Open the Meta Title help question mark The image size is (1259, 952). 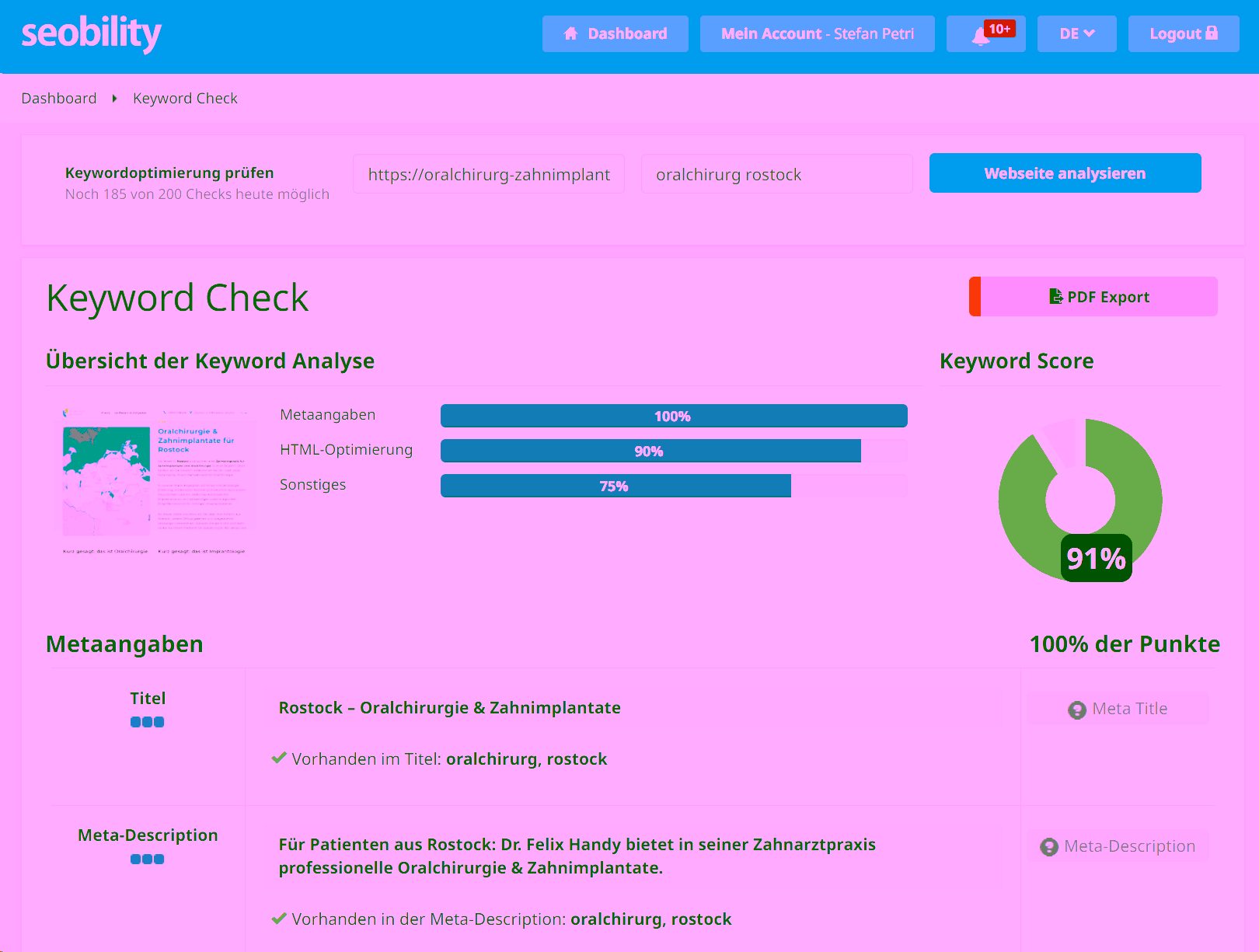(x=1077, y=709)
